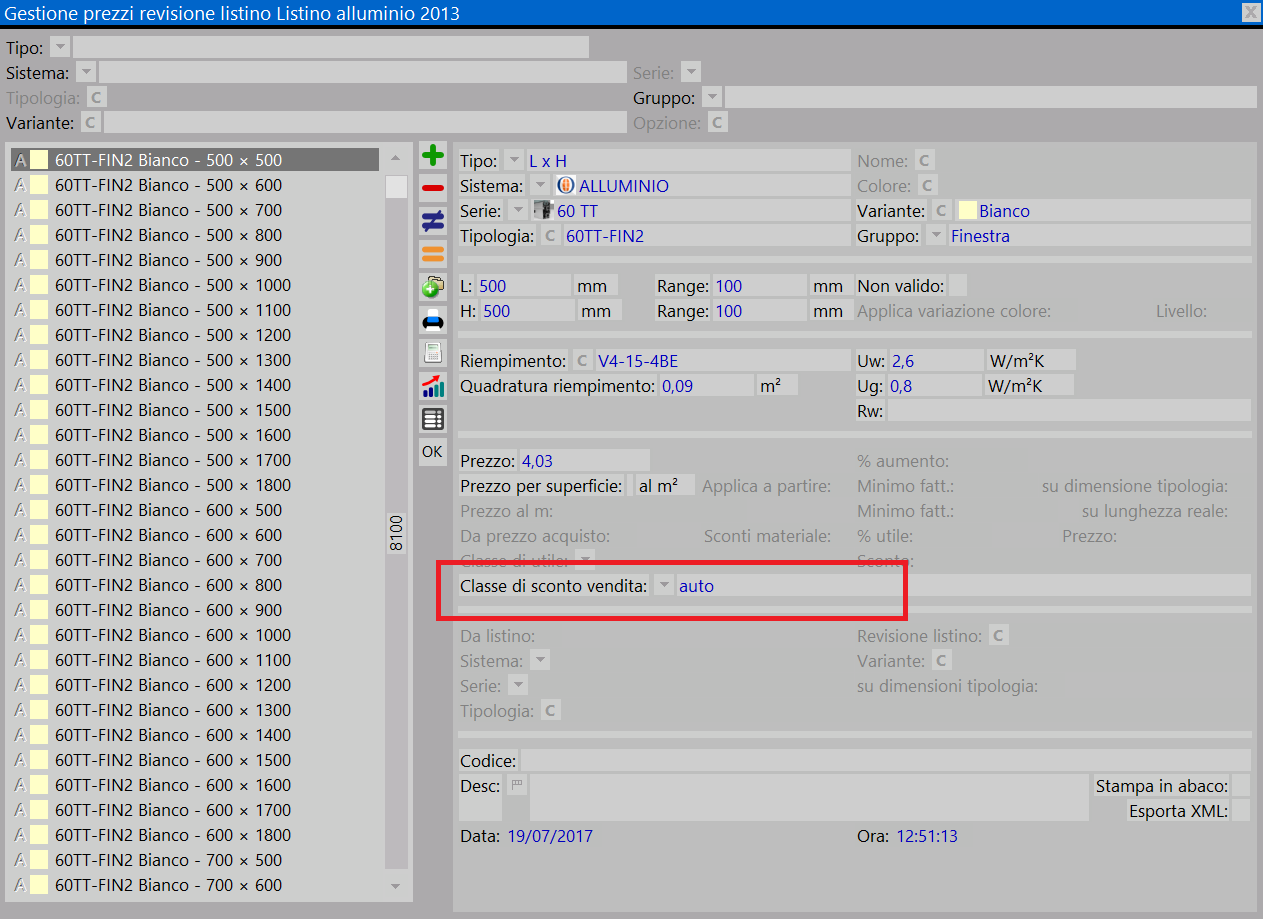The width and height of the screenshot is (1263, 919).
Task: Open the Tipo dropdown showing L x H
Action: click(514, 161)
